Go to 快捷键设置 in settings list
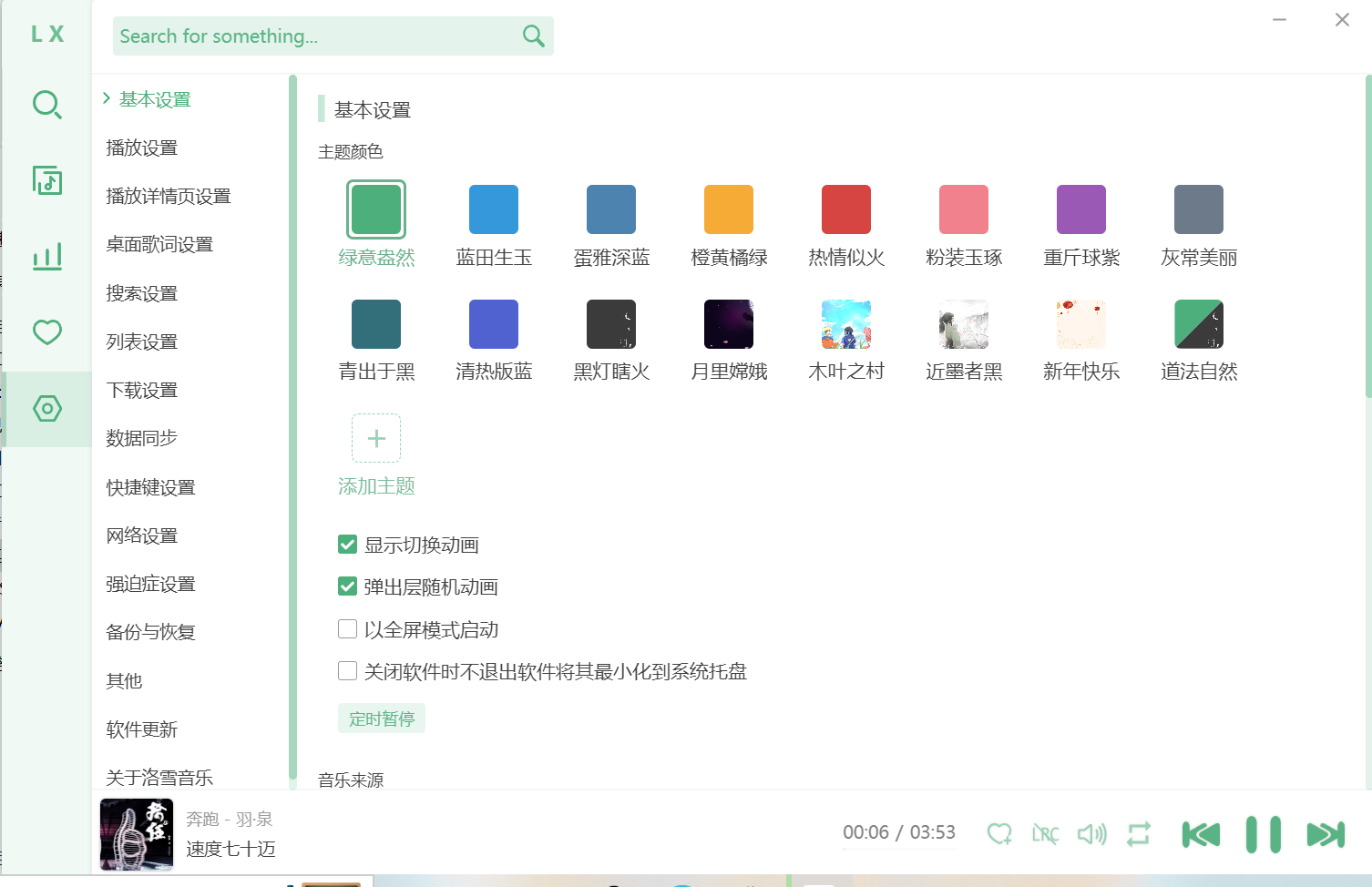This screenshot has width=1372, height=887. 150,487
